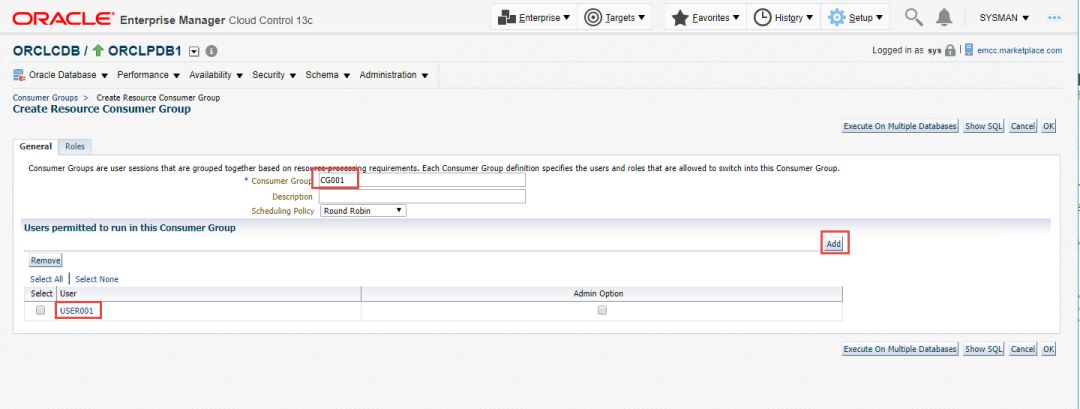This screenshot has height=409, width=1080.
Task: Open the SYSMAN user dropdown
Action: click(1004, 18)
